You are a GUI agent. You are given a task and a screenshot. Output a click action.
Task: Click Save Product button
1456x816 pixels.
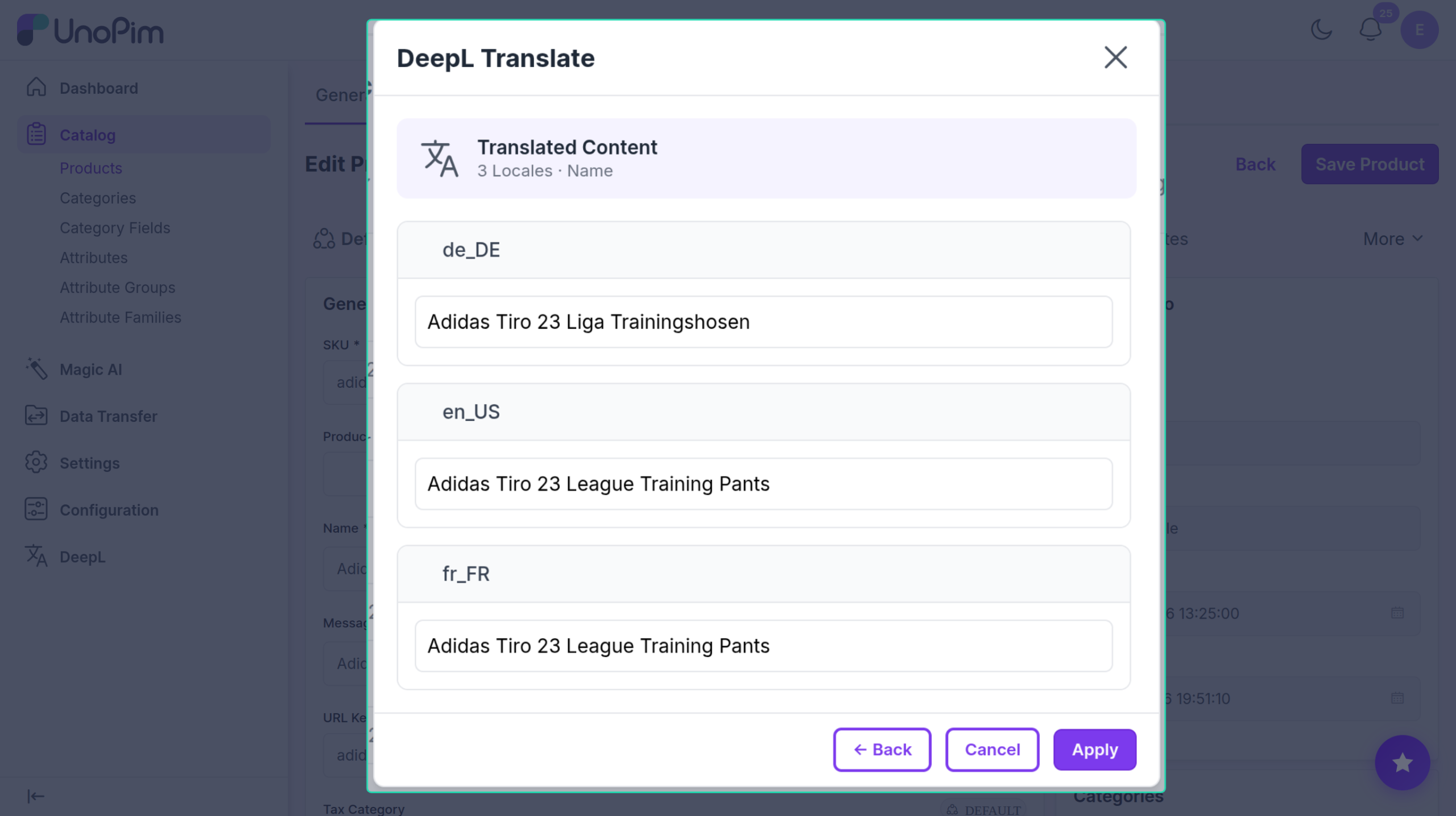[1370, 164]
